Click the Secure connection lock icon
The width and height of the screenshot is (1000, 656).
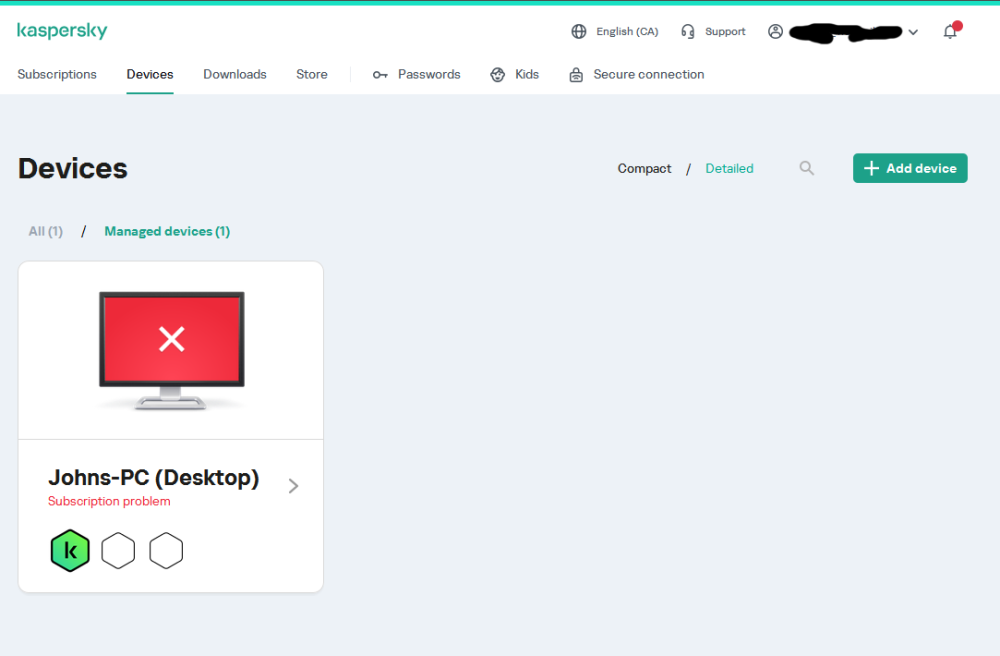click(576, 75)
